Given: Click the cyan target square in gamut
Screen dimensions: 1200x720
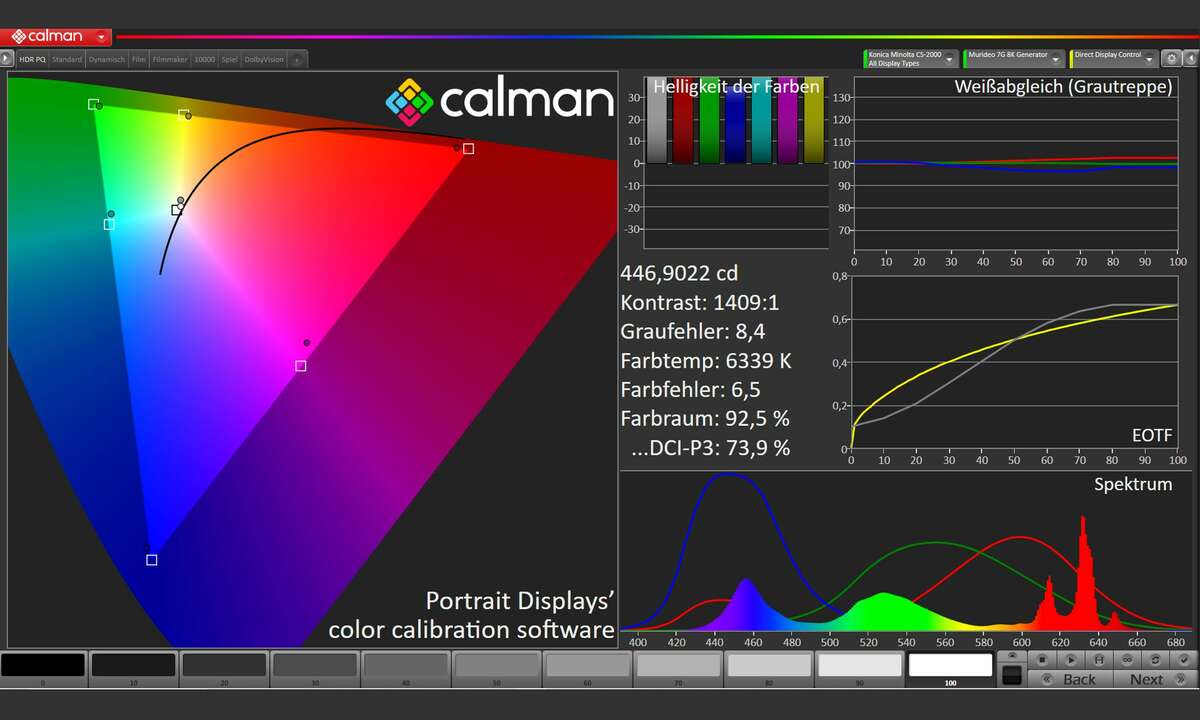Looking at the screenshot, I should [109, 225].
